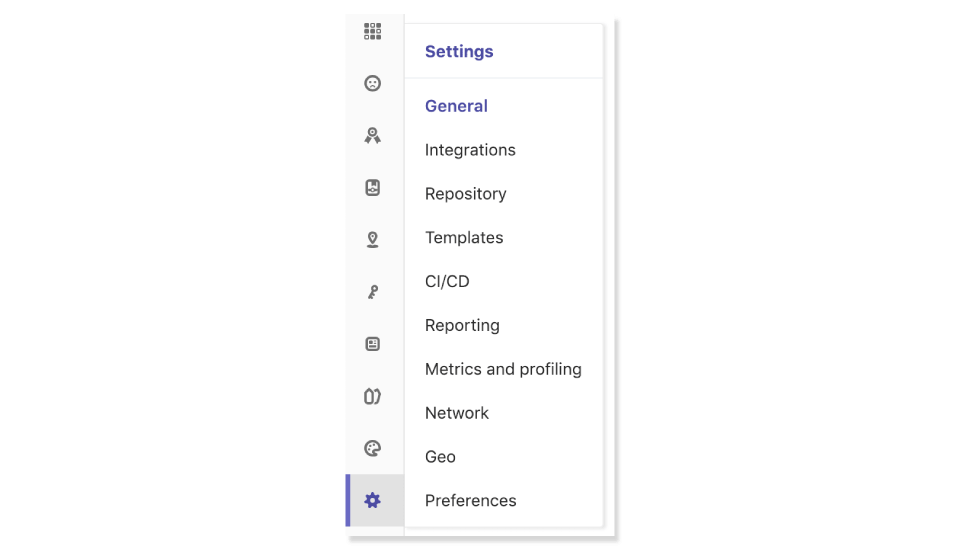Screen dimensions: 960x560
Task: Open Network settings
Action: point(457,413)
